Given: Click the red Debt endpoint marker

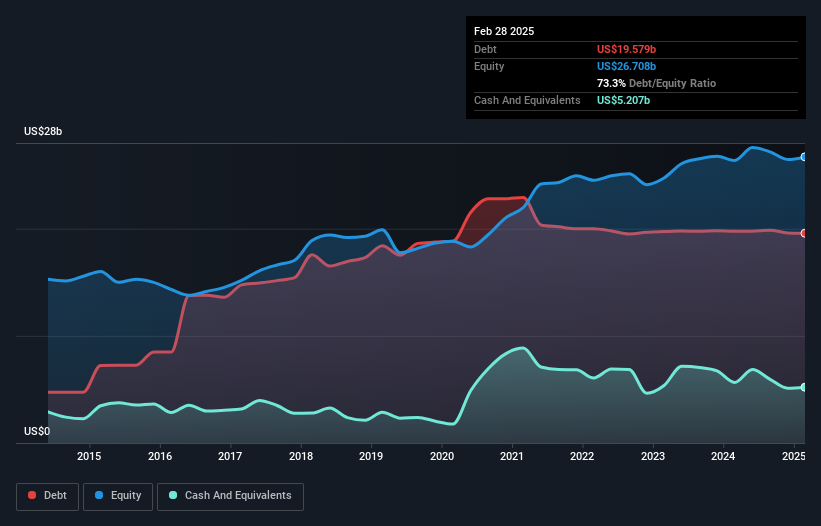Looking at the screenshot, I should [804, 233].
